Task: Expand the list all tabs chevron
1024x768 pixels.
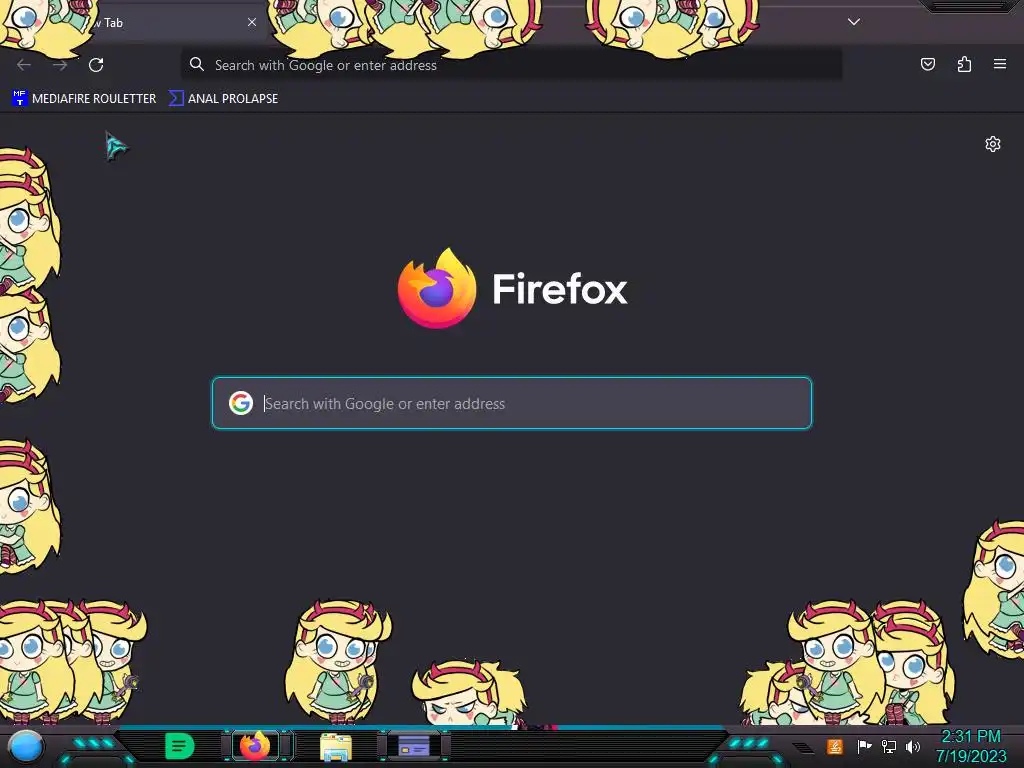Action: (854, 22)
